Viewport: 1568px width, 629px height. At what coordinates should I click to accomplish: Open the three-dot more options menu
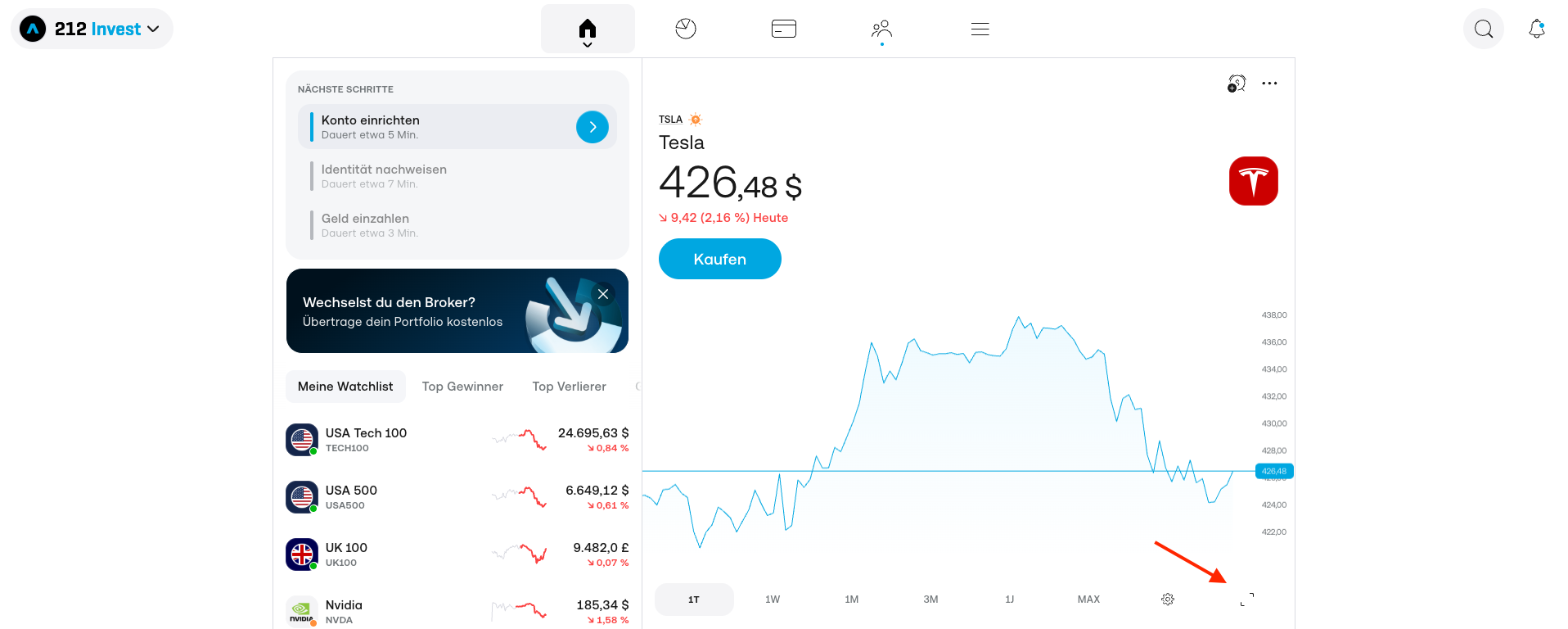click(x=1269, y=84)
